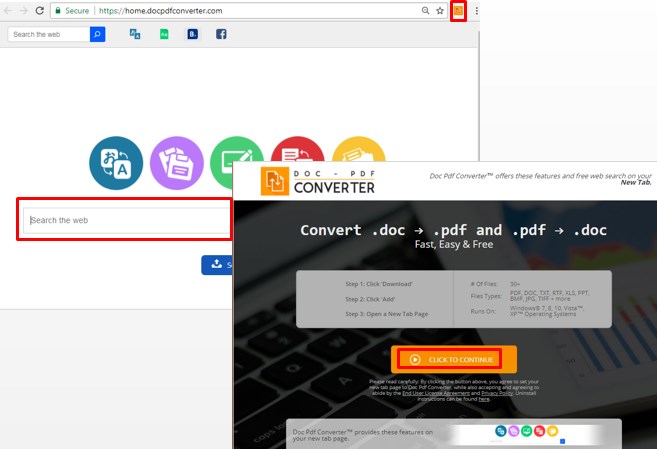This screenshot has width=657, height=449.
Task: Open the translator icon in the toolbar
Action: 135,34
